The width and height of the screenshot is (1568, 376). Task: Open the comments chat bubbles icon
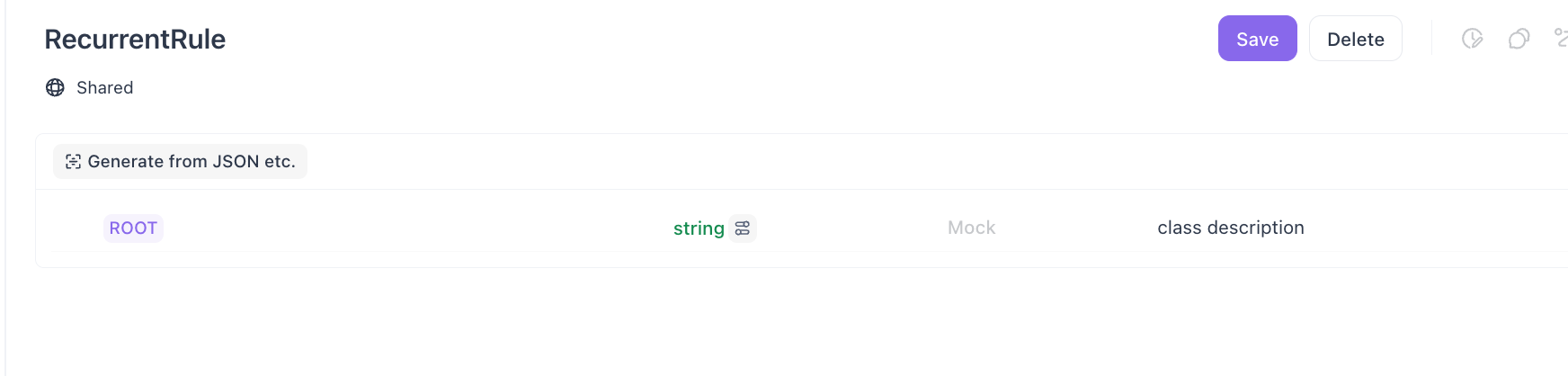(x=1519, y=39)
